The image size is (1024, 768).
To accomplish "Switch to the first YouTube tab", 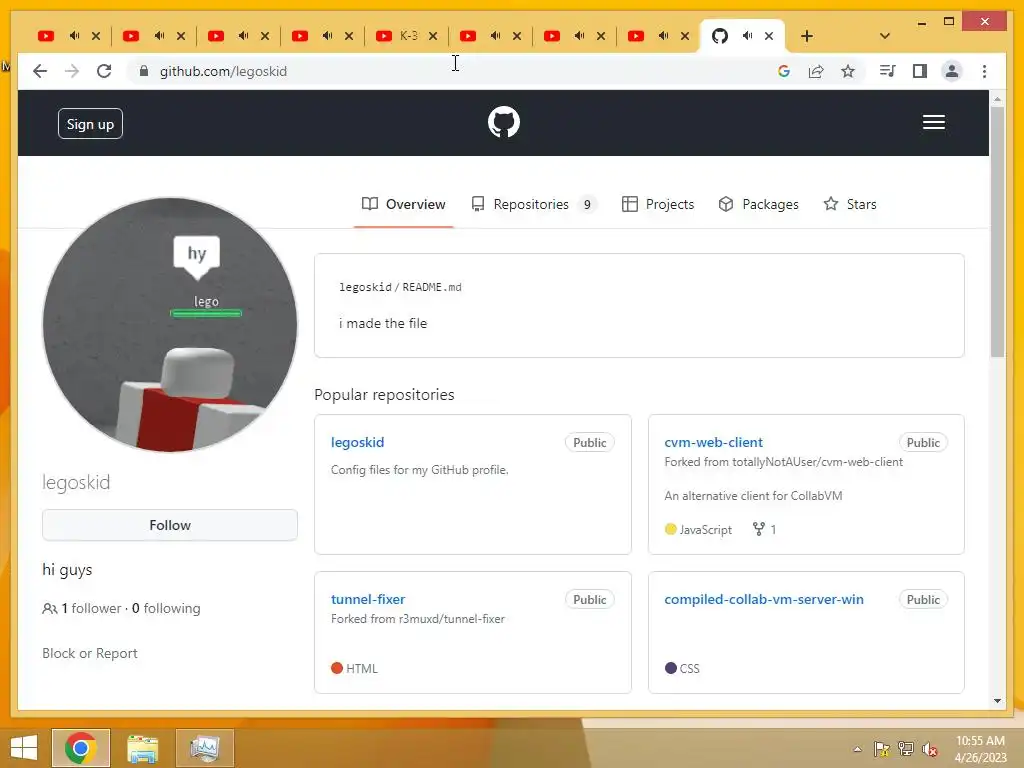I will click(x=46, y=36).
